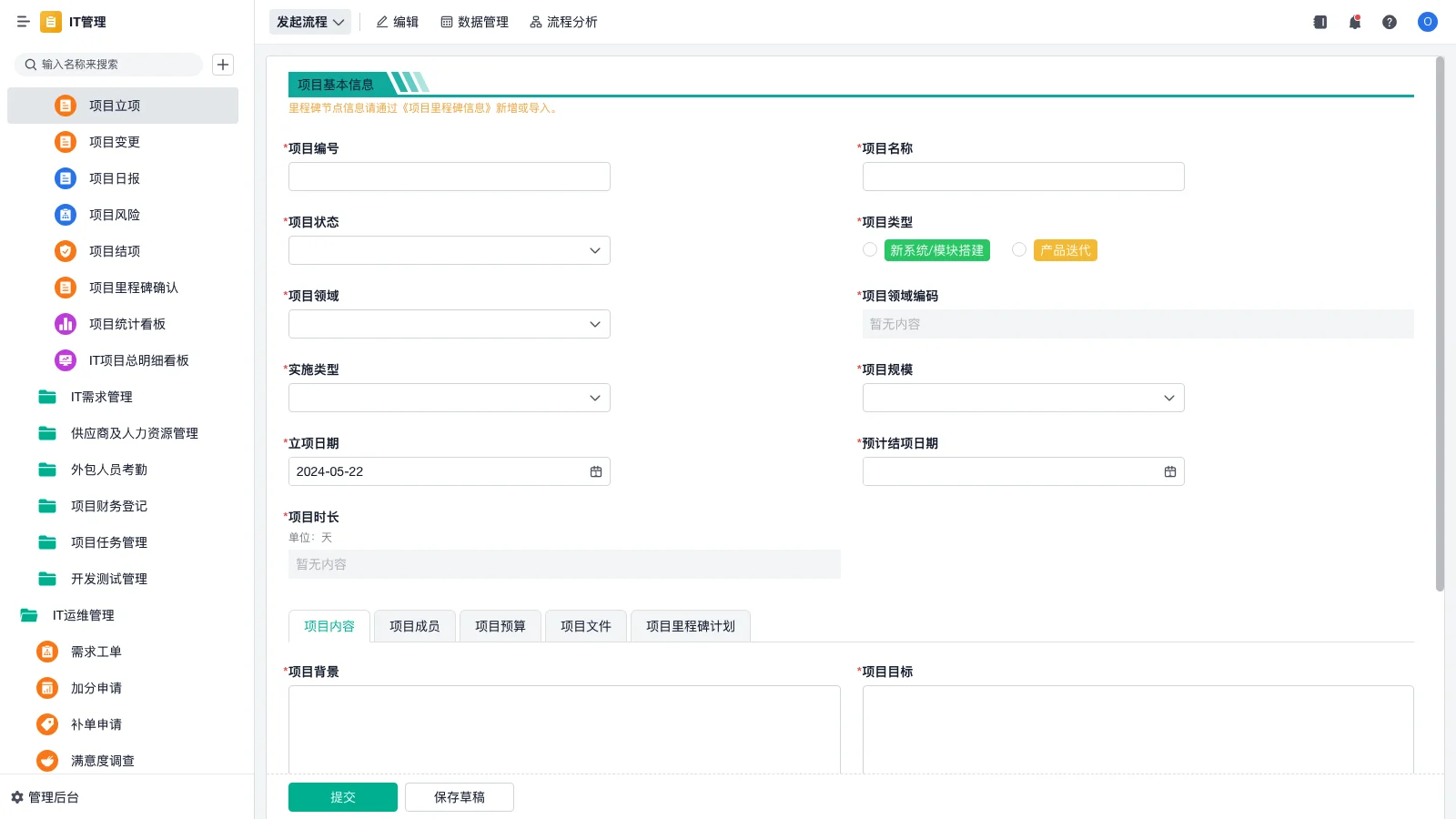1456x819 pixels.
Task: Open 流程分析 in the toolbar
Action: coord(564,22)
